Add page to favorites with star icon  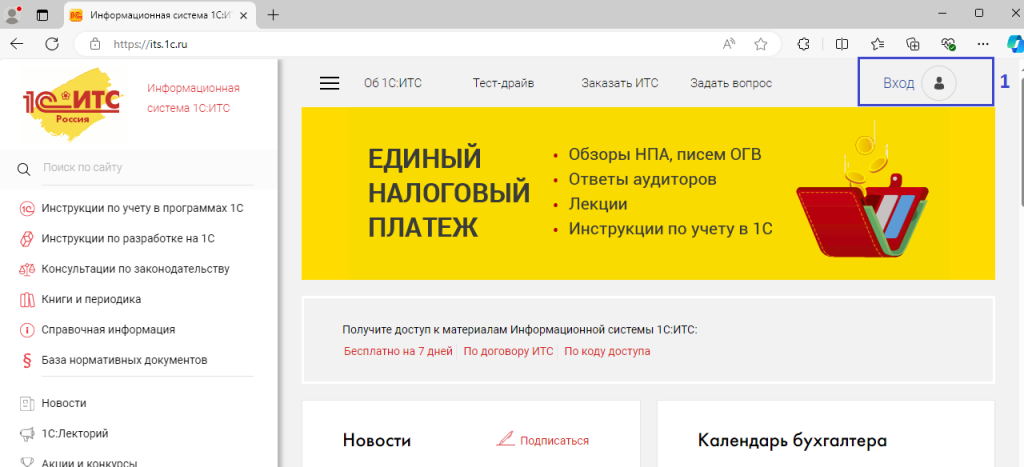coord(761,44)
